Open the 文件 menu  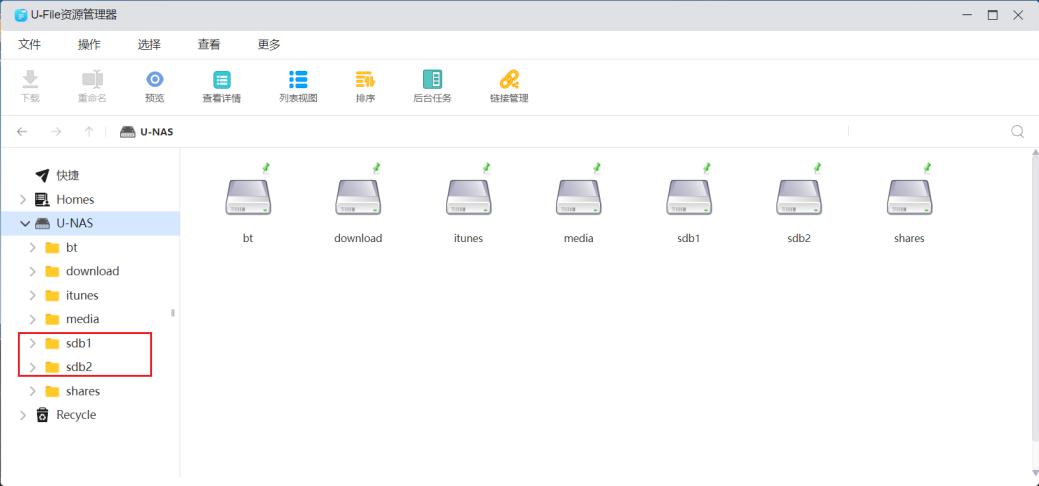[x=29, y=44]
